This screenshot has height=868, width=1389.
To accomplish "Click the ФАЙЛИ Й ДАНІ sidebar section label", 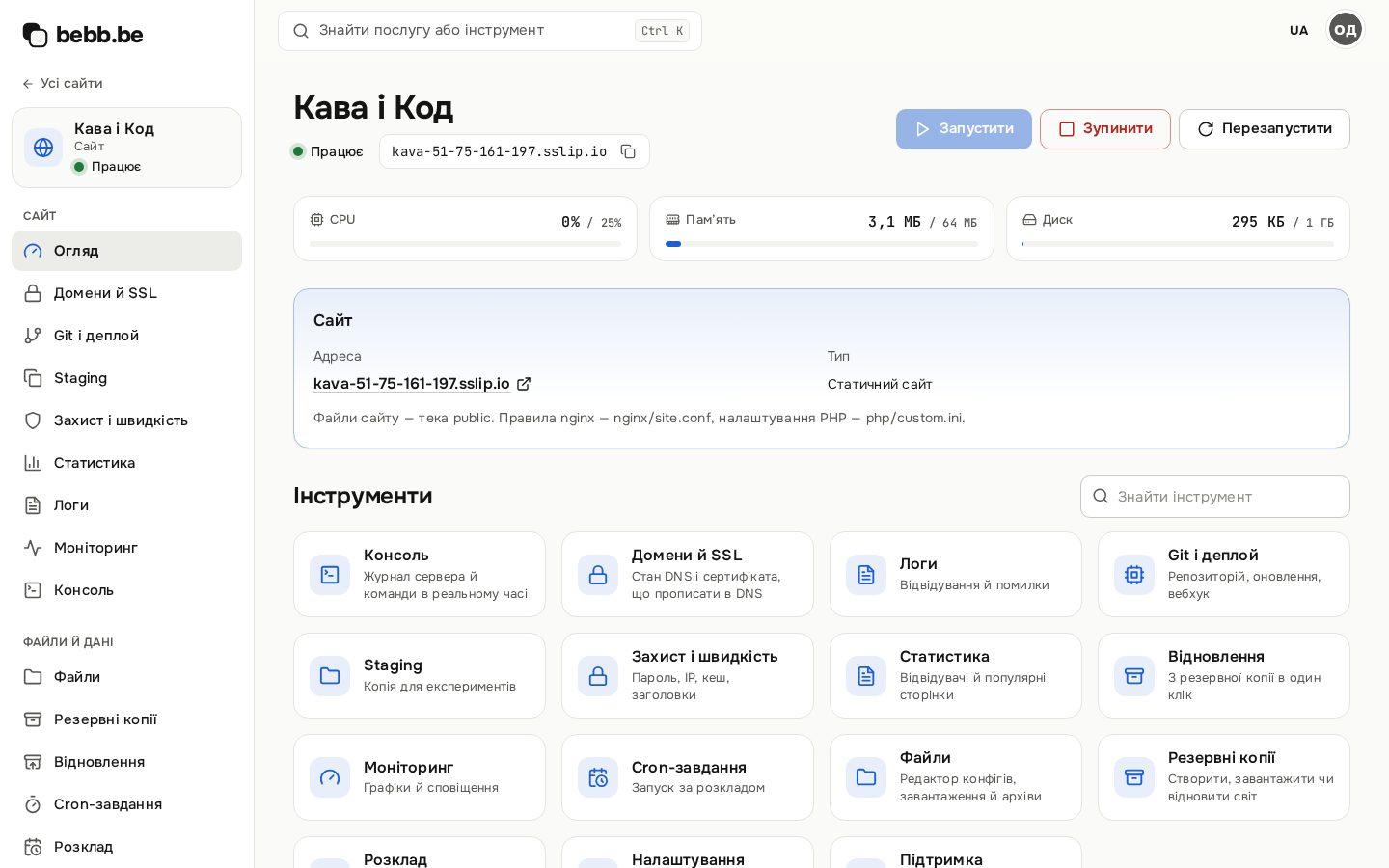I will click(x=68, y=642).
